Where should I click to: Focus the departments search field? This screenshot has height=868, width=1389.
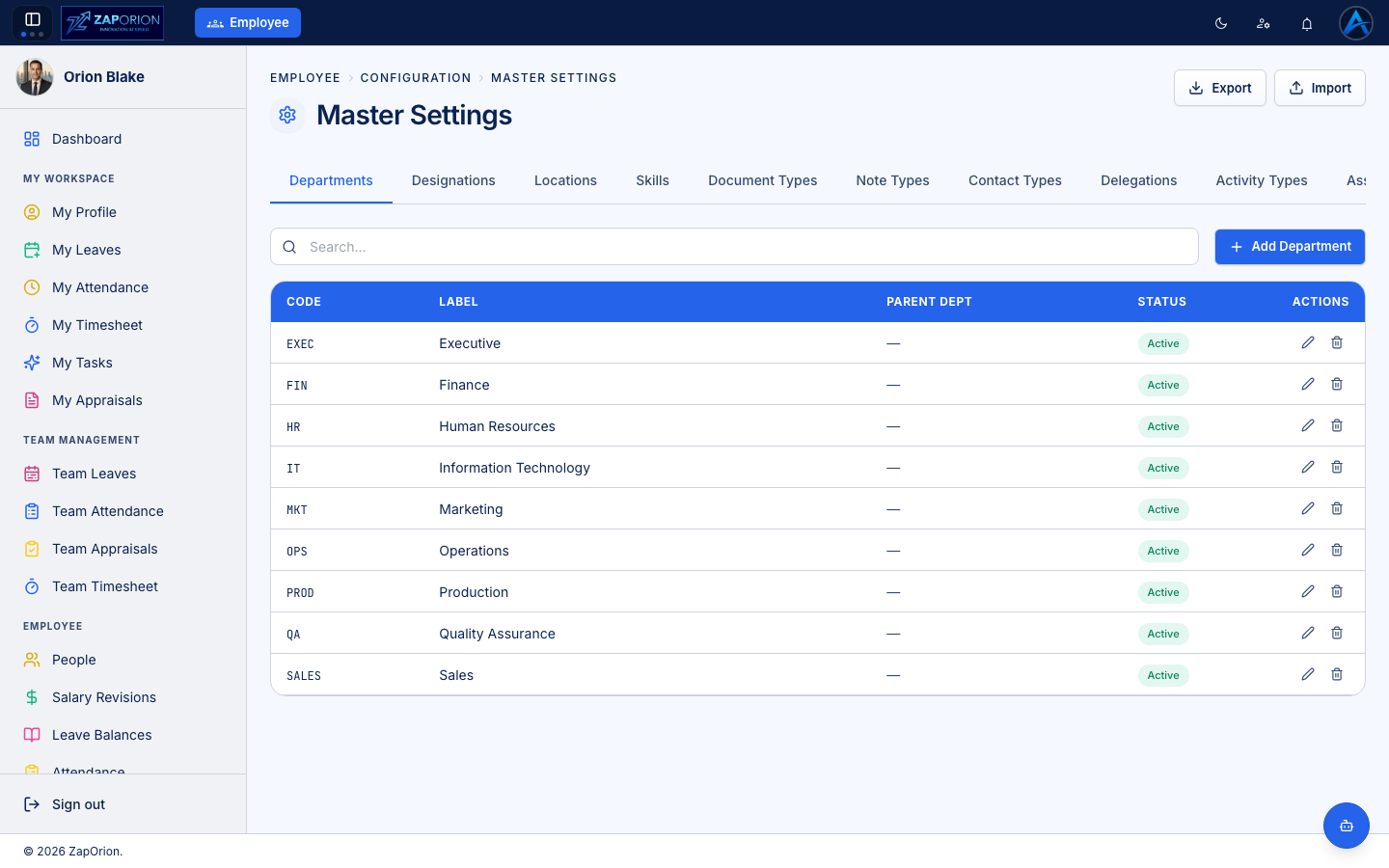tap(734, 247)
